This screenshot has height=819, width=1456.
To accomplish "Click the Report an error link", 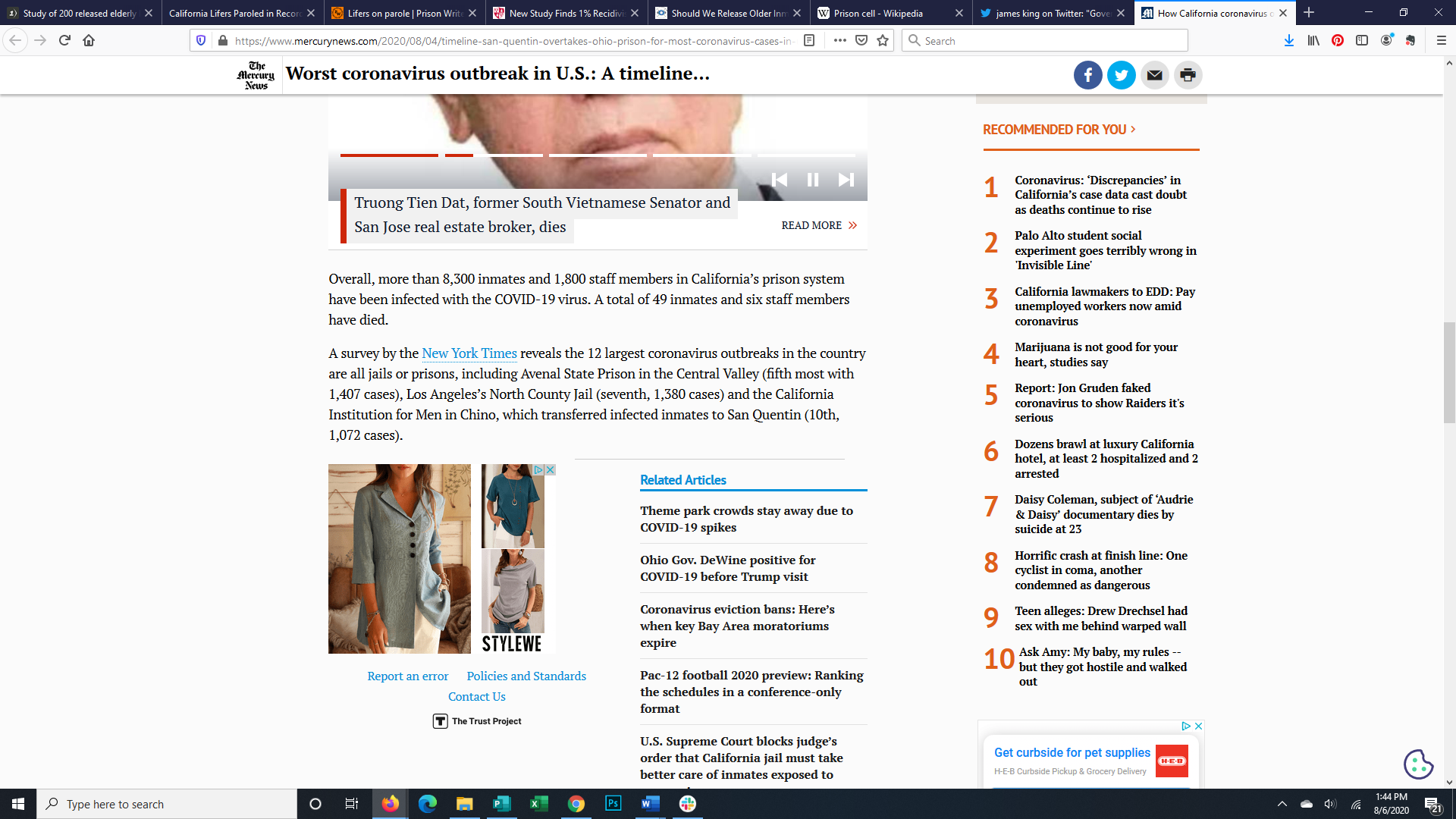I will point(407,676).
